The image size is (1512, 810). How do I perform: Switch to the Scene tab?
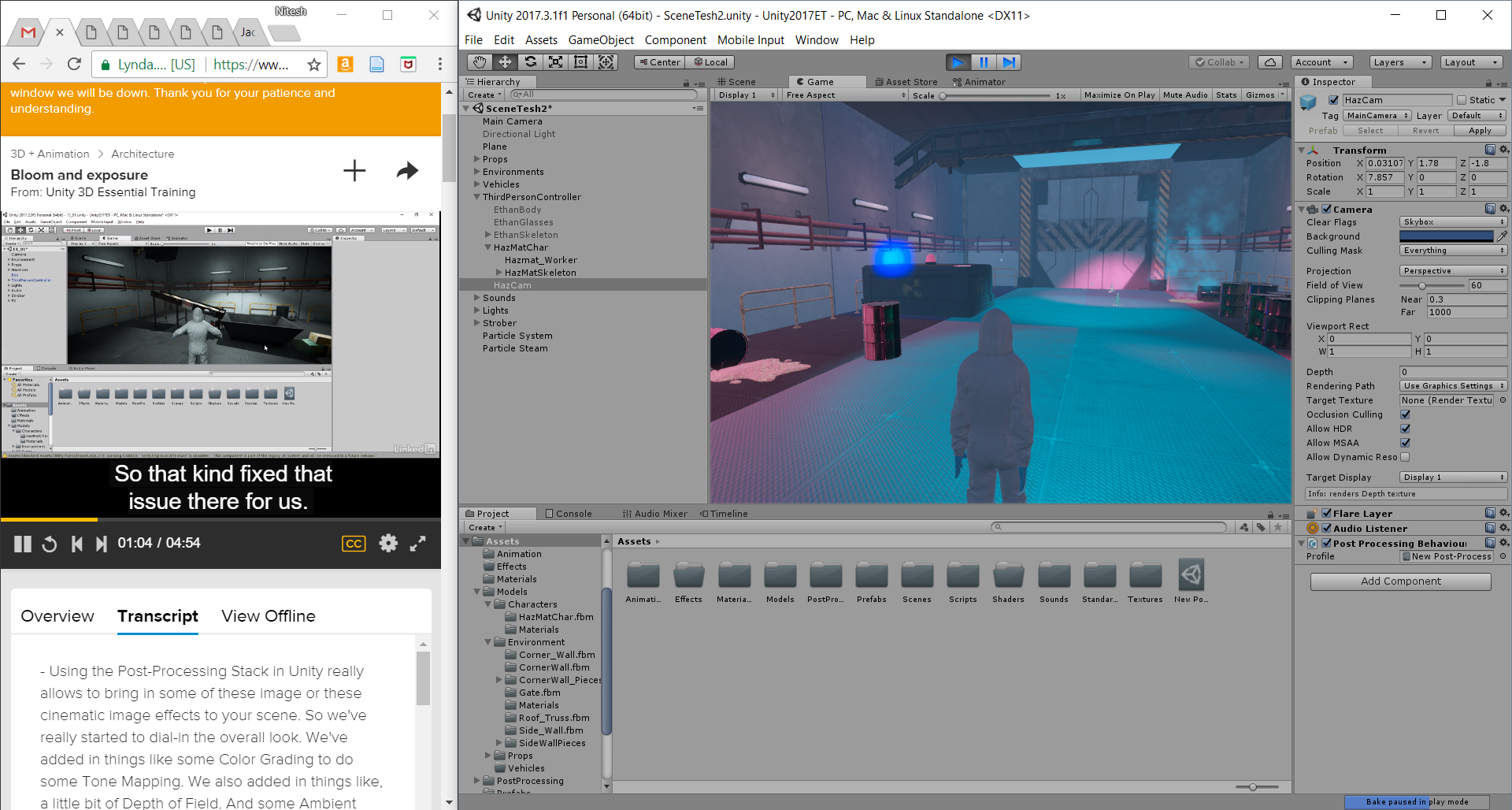pos(736,82)
